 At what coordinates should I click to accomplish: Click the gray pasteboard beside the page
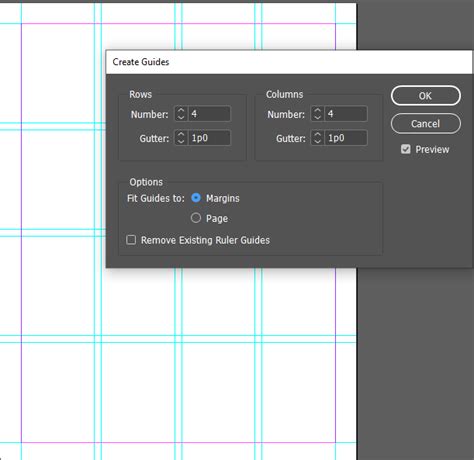click(x=415, y=363)
